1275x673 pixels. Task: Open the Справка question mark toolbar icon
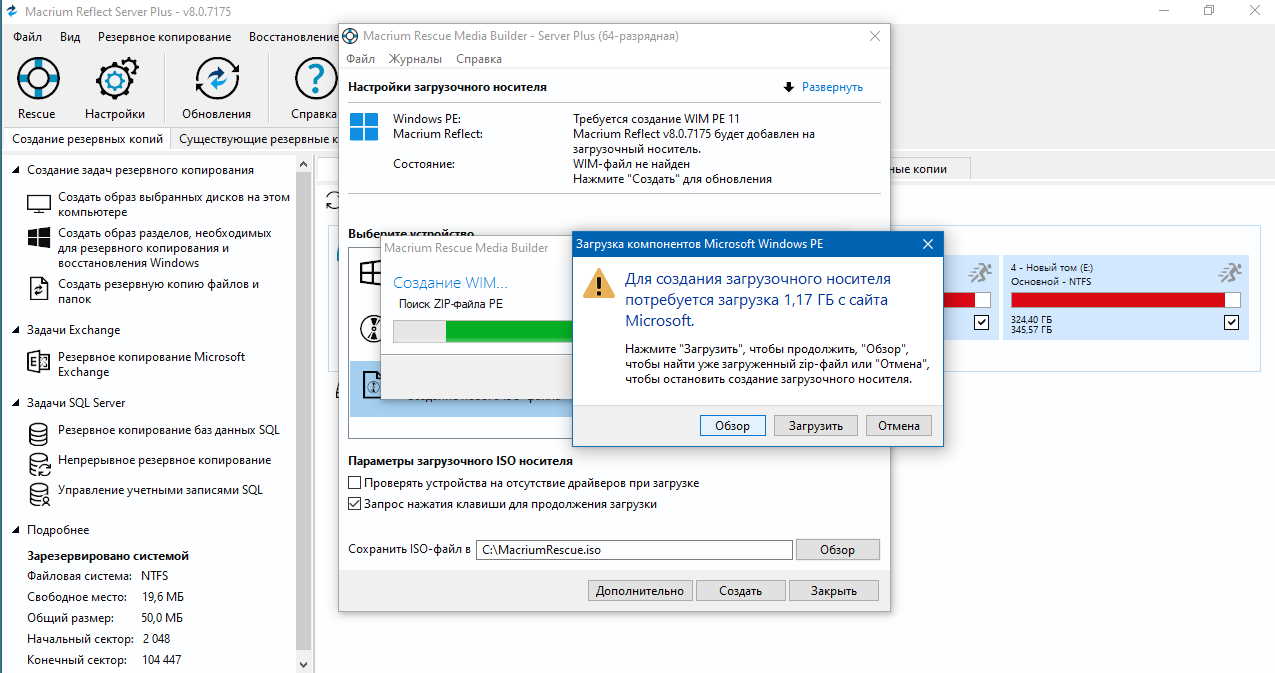point(315,78)
